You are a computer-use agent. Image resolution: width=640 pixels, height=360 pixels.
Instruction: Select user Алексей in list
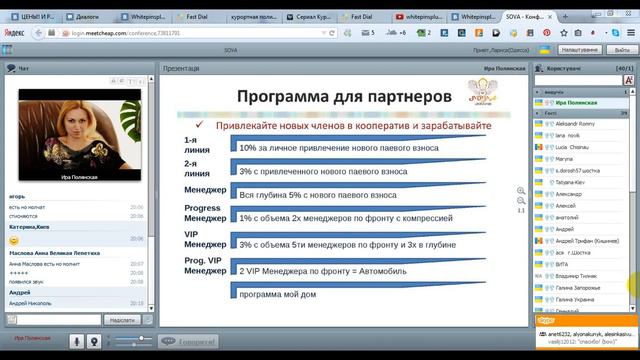click(581, 206)
